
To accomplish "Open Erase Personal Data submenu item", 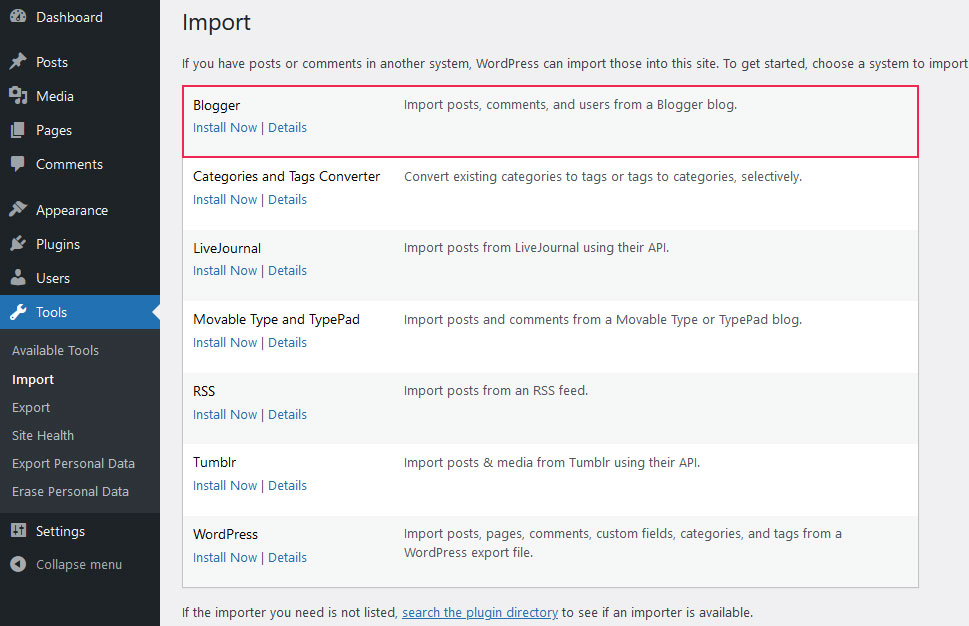I will (x=70, y=491).
